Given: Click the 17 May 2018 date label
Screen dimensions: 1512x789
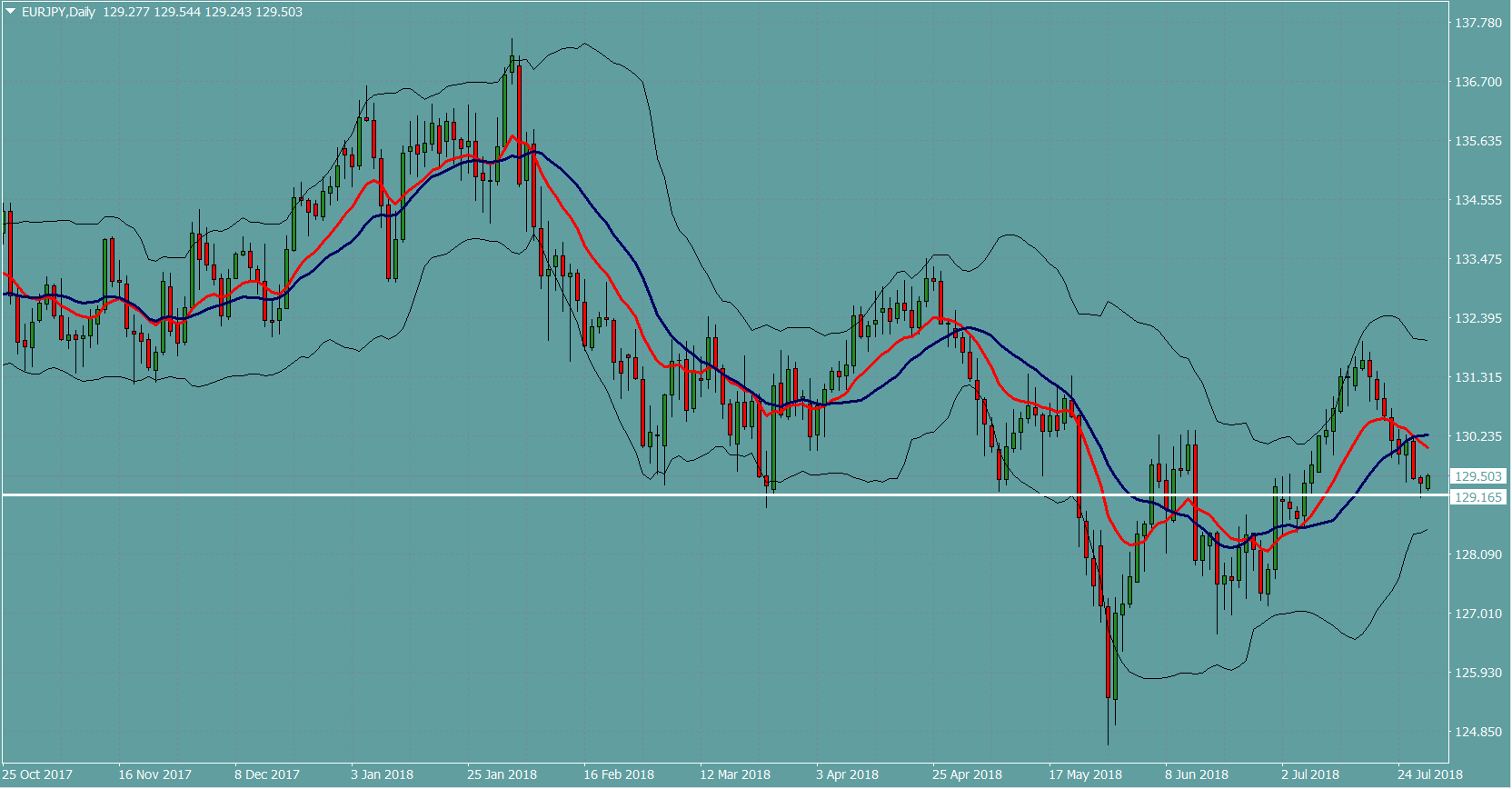Looking at the screenshot, I should pyautogui.click(x=1085, y=774).
